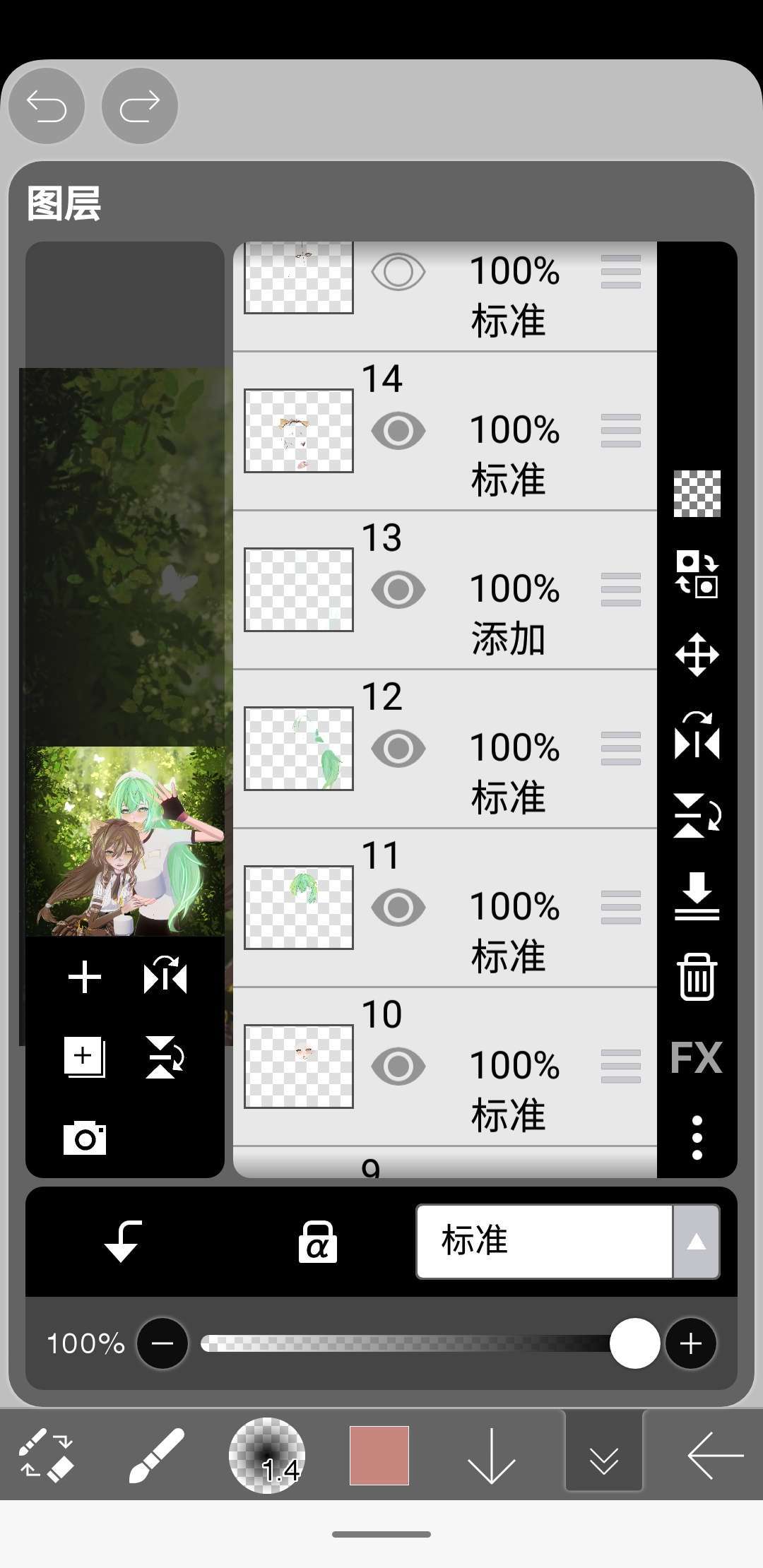Toggle the alpha lock button
763x1568 pixels.
317,1242
